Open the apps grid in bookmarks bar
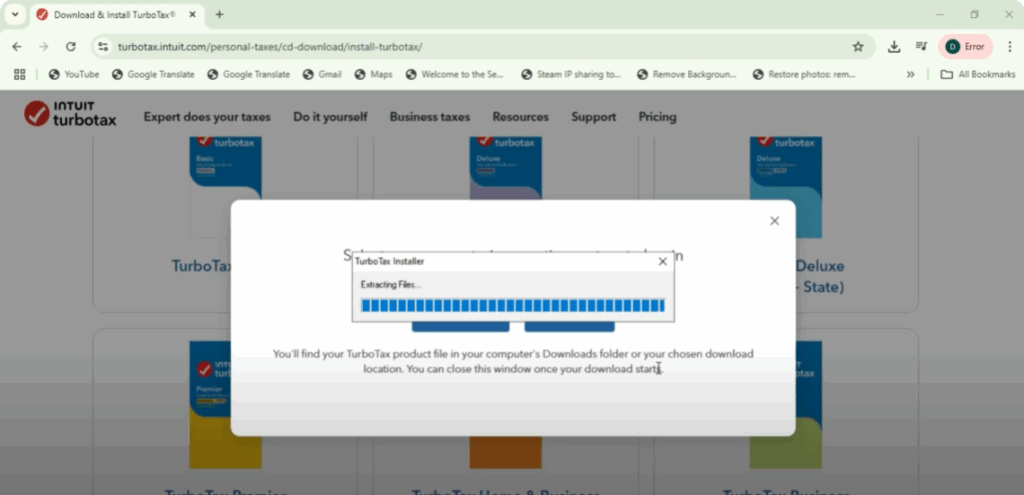Screen dimensions: 1024x495 (x=20, y=74)
